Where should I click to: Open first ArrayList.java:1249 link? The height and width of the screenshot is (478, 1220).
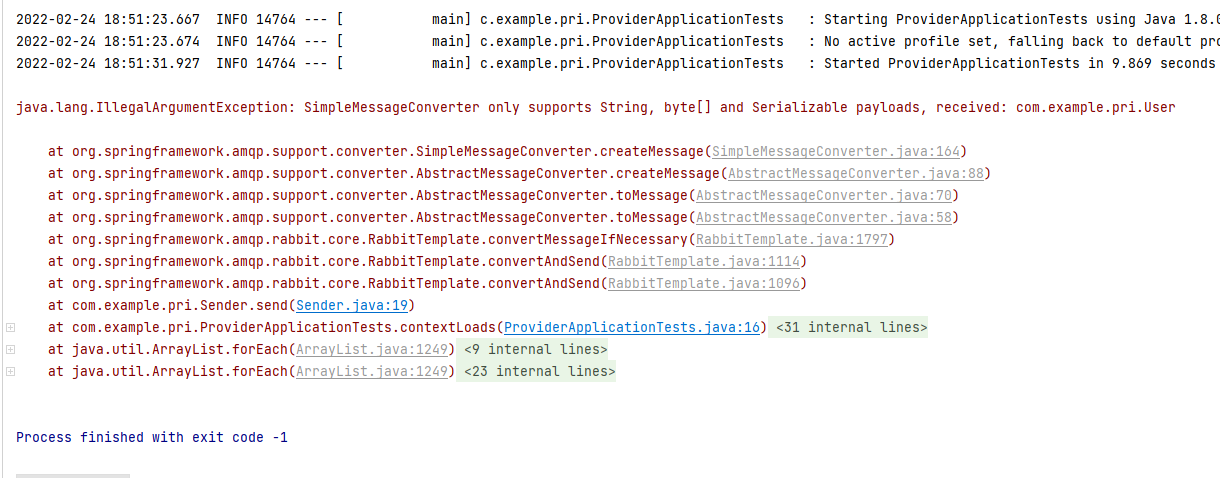[x=371, y=349]
